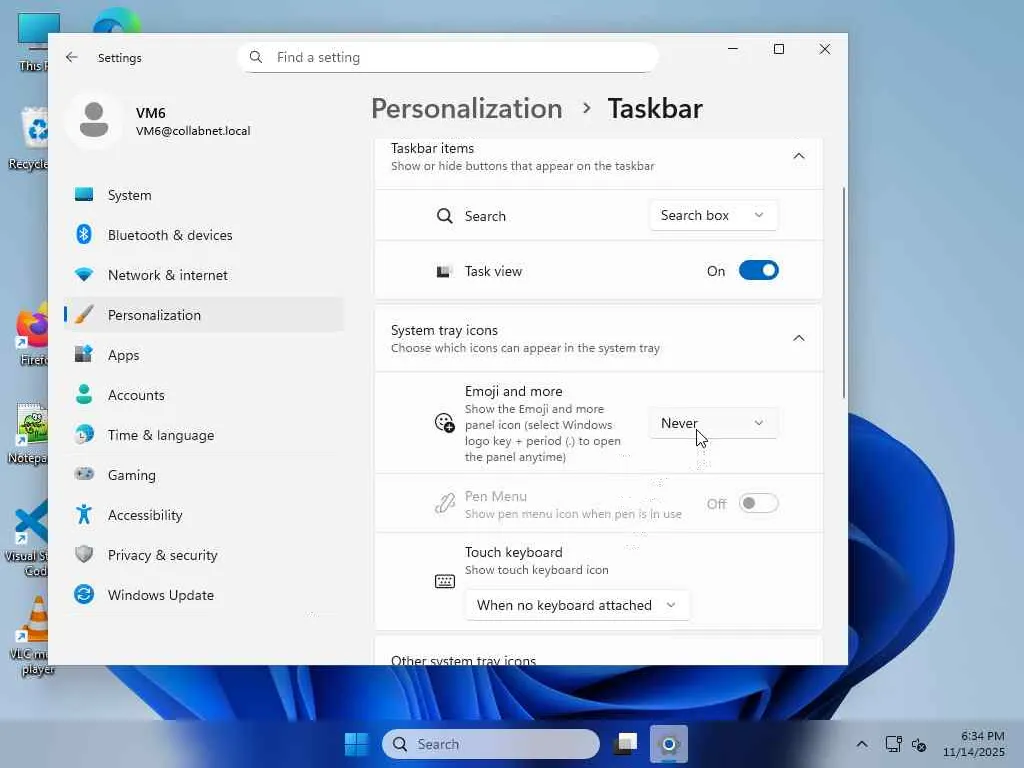The image size is (1024, 768).
Task: Click the magnifier icon in Find a setting
Action: tap(256, 57)
